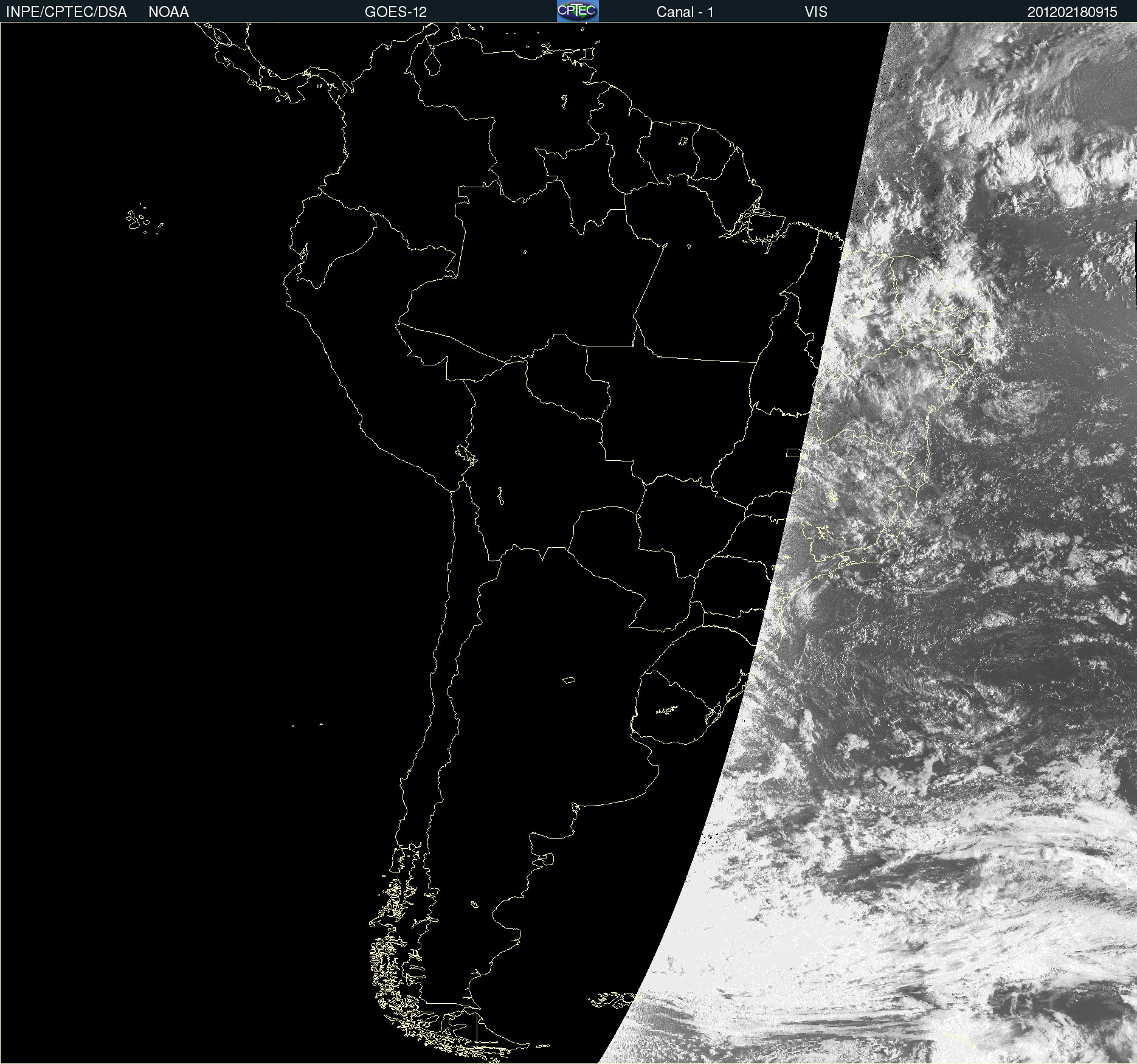This screenshot has height=1064, width=1137.
Task: Click the GOES-12 satellite label
Action: 396,12
